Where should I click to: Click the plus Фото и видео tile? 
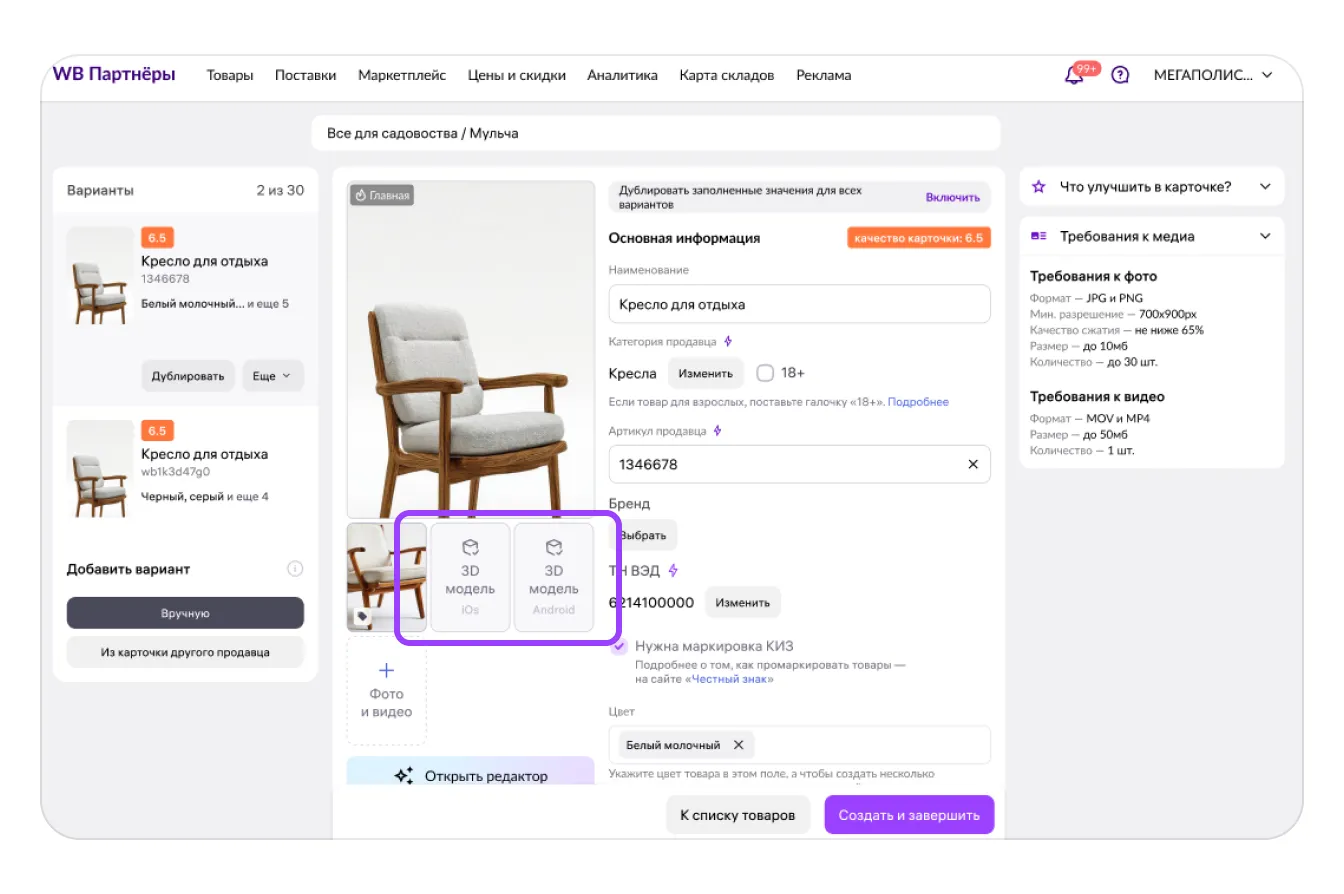386,690
